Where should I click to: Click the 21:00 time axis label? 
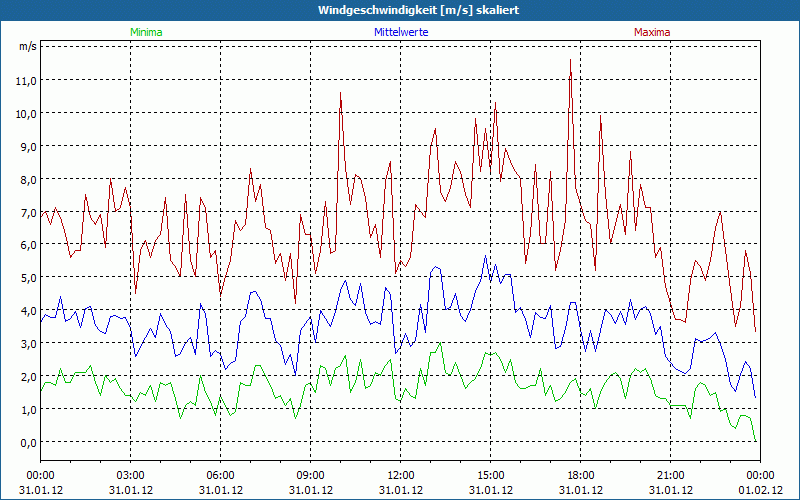point(670,476)
